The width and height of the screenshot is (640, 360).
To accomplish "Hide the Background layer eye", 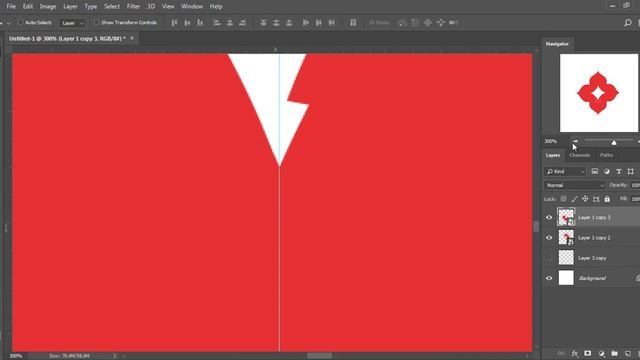I will click(549, 278).
